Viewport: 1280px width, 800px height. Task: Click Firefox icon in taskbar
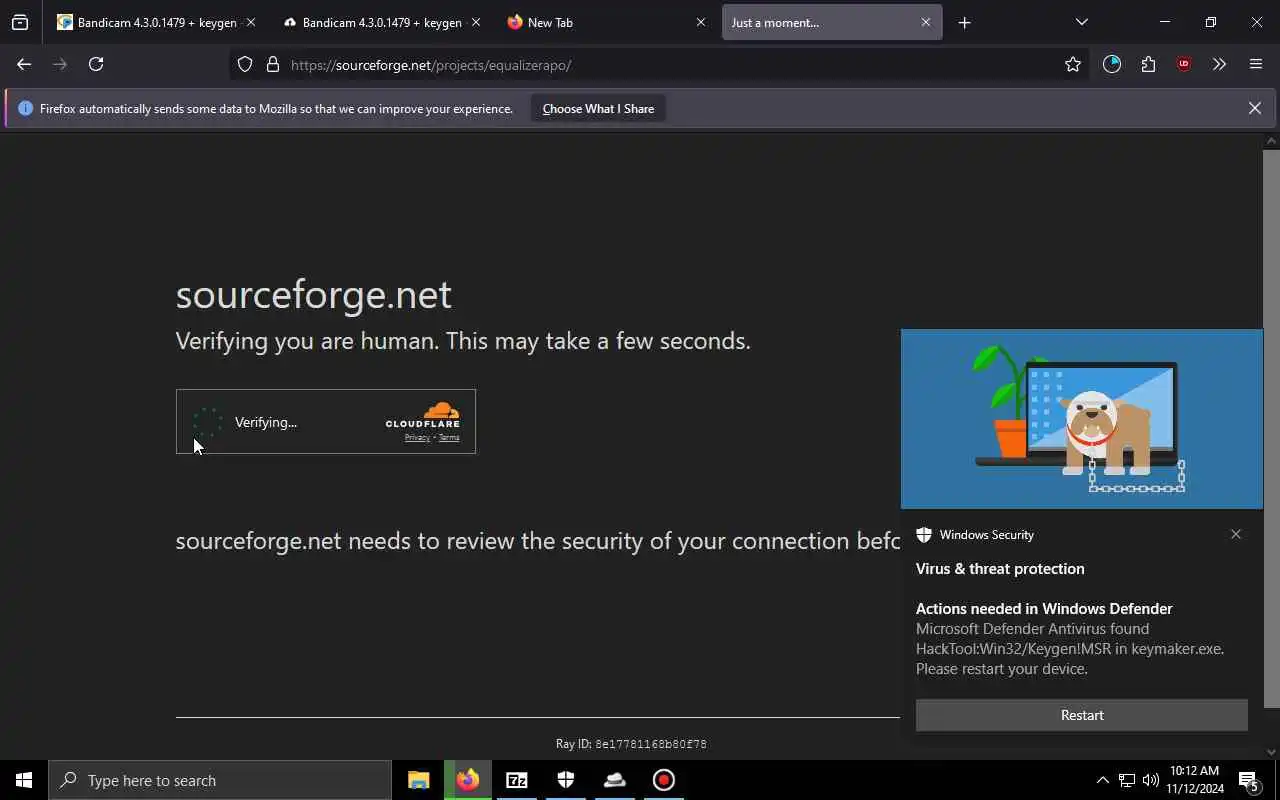(468, 780)
